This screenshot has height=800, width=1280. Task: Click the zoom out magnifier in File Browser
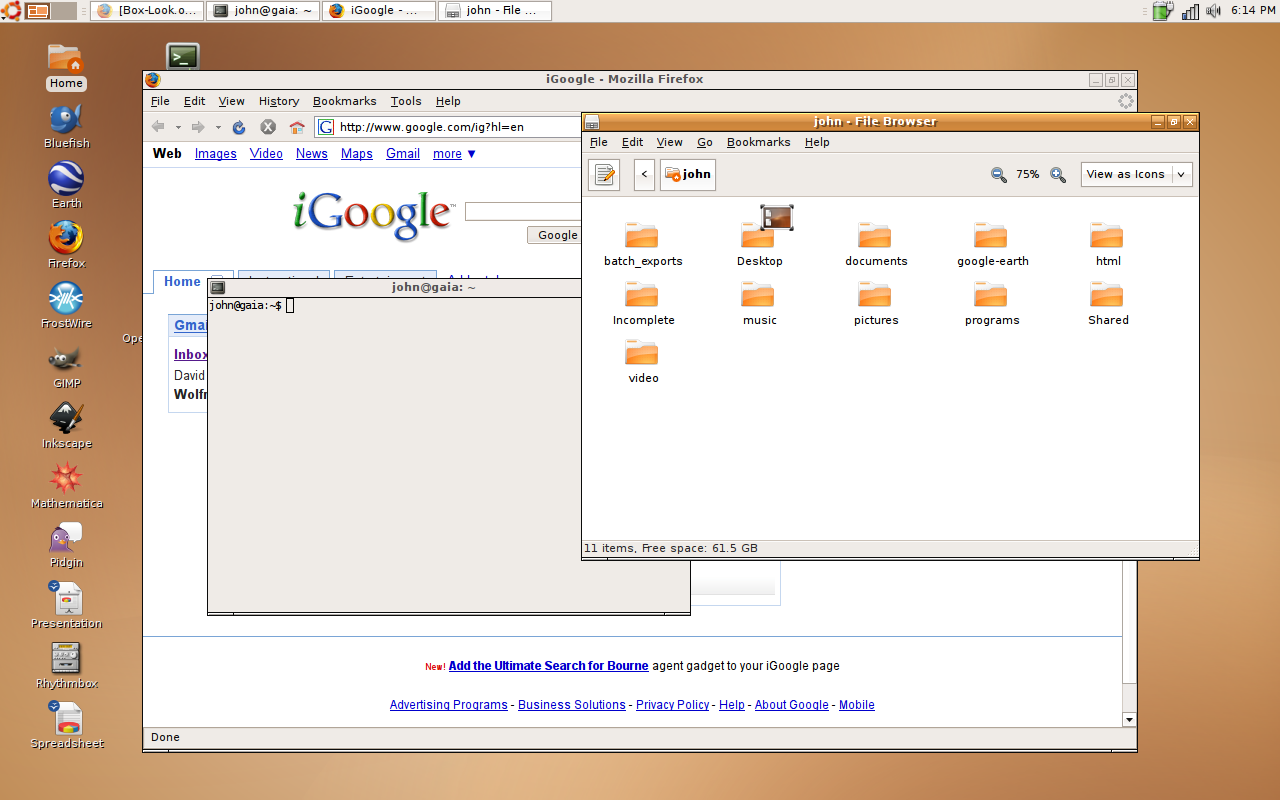pyautogui.click(x=998, y=174)
